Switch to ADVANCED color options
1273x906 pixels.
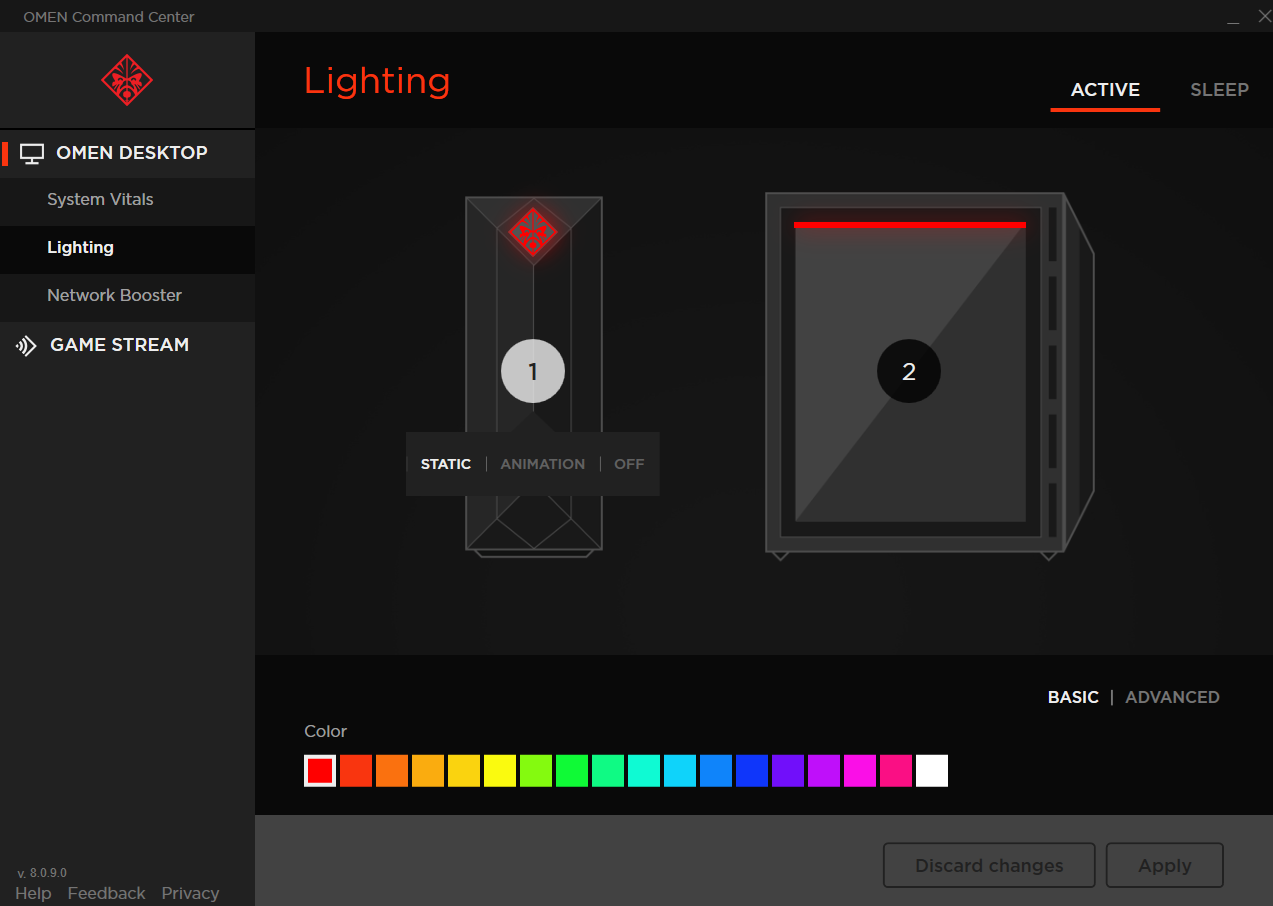tap(1172, 697)
